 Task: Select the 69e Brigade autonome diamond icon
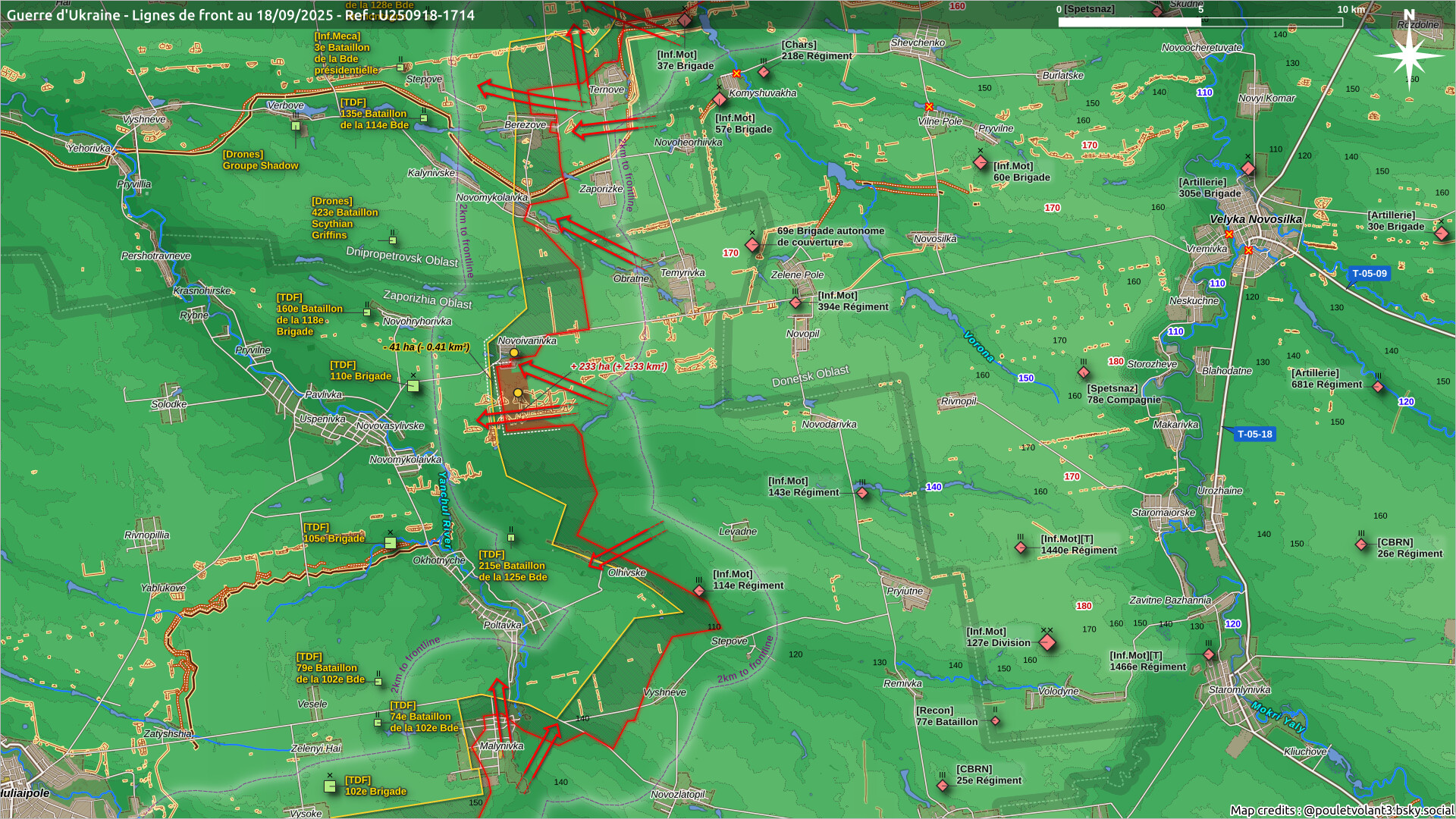752,245
